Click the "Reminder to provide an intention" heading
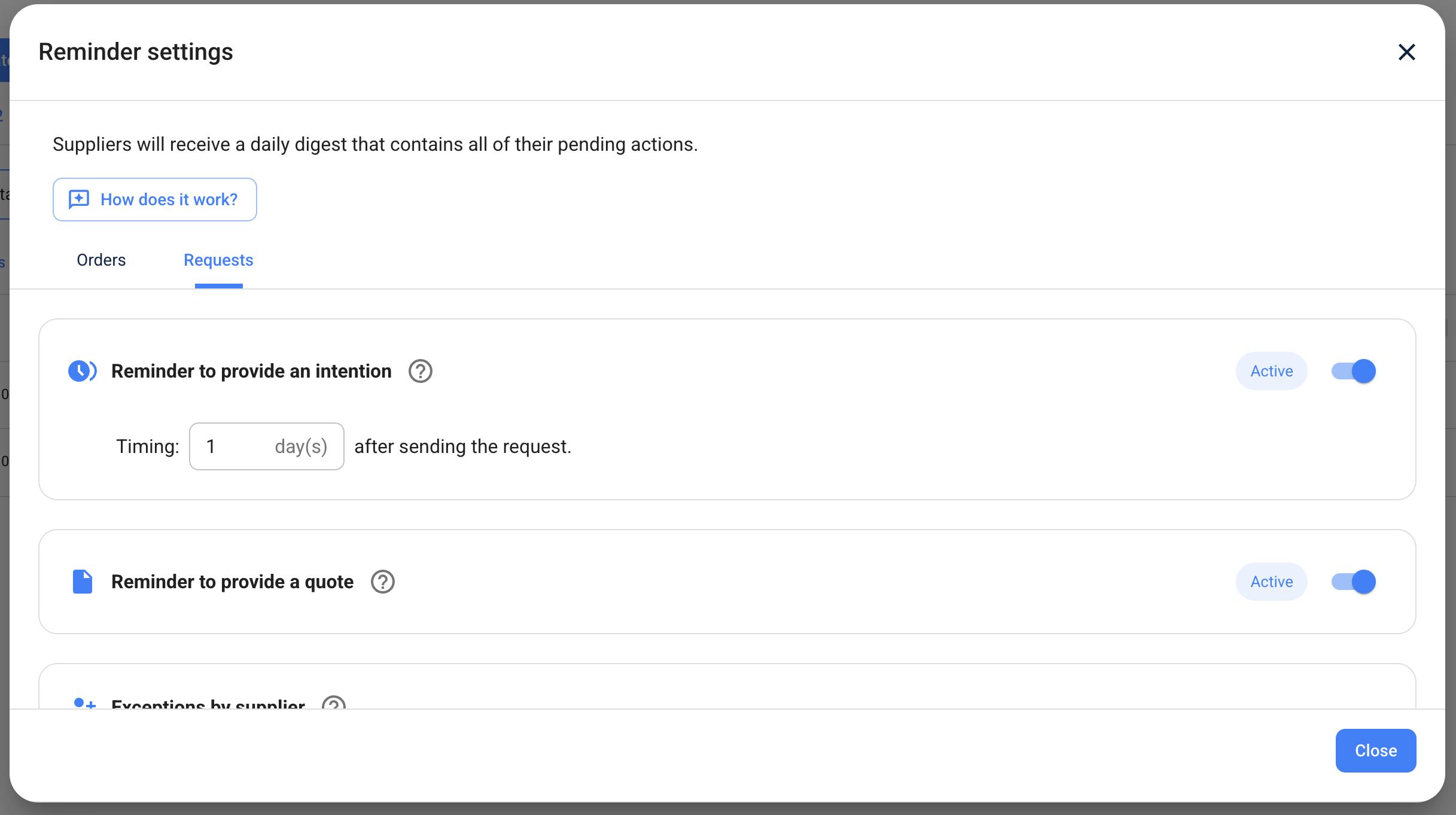The image size is (1456, 815). 251,371
